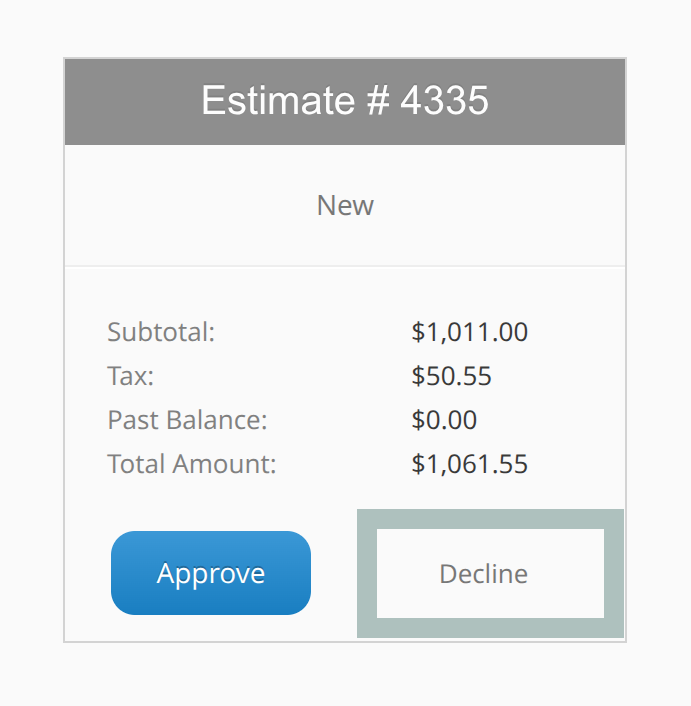Select the $50.55 tax value
Image resolution: width=691 pixels, height=706 pixels.
click(x=451, y=376)
